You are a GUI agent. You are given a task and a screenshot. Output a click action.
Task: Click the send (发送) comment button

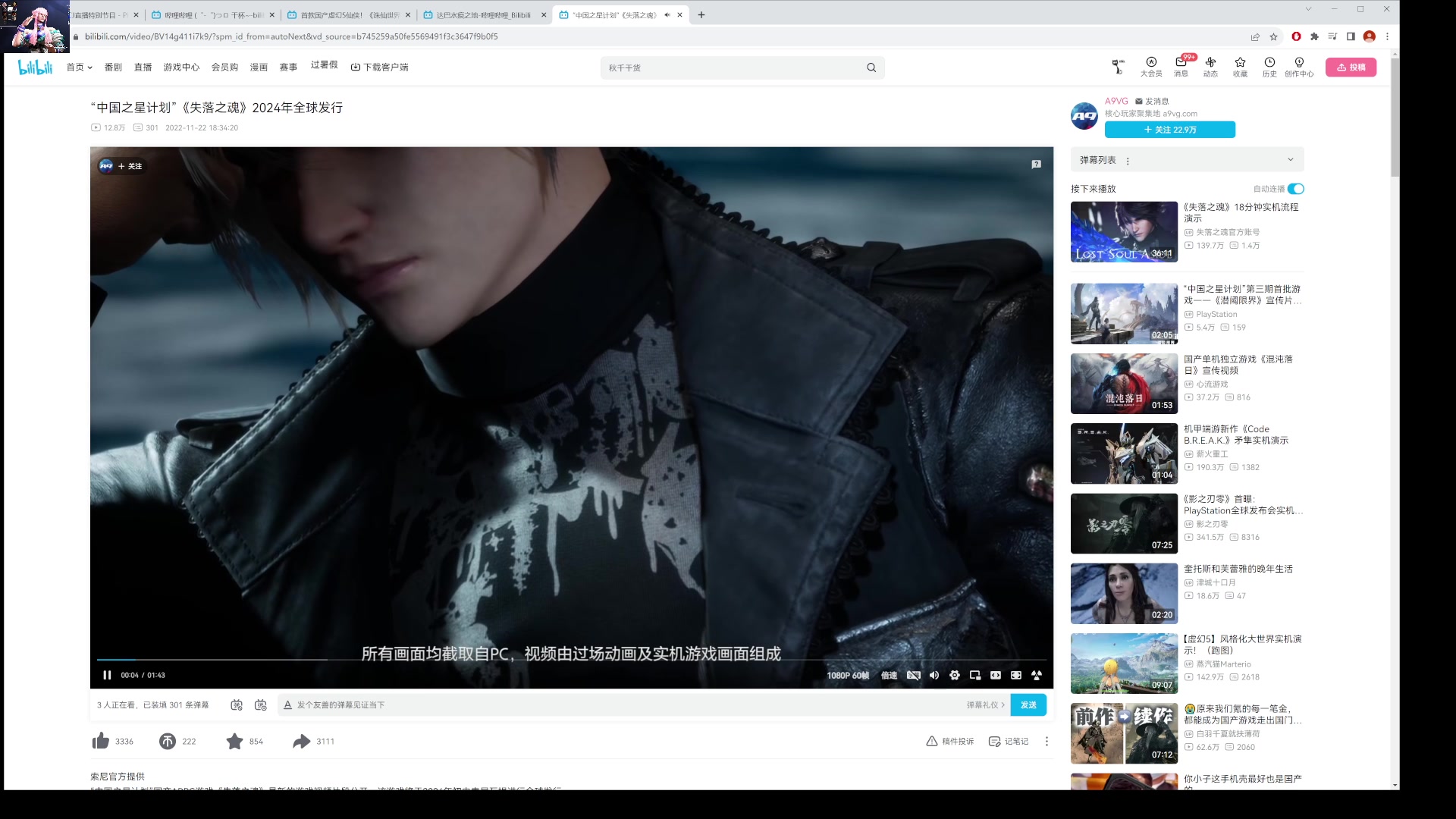(1030, 705)
